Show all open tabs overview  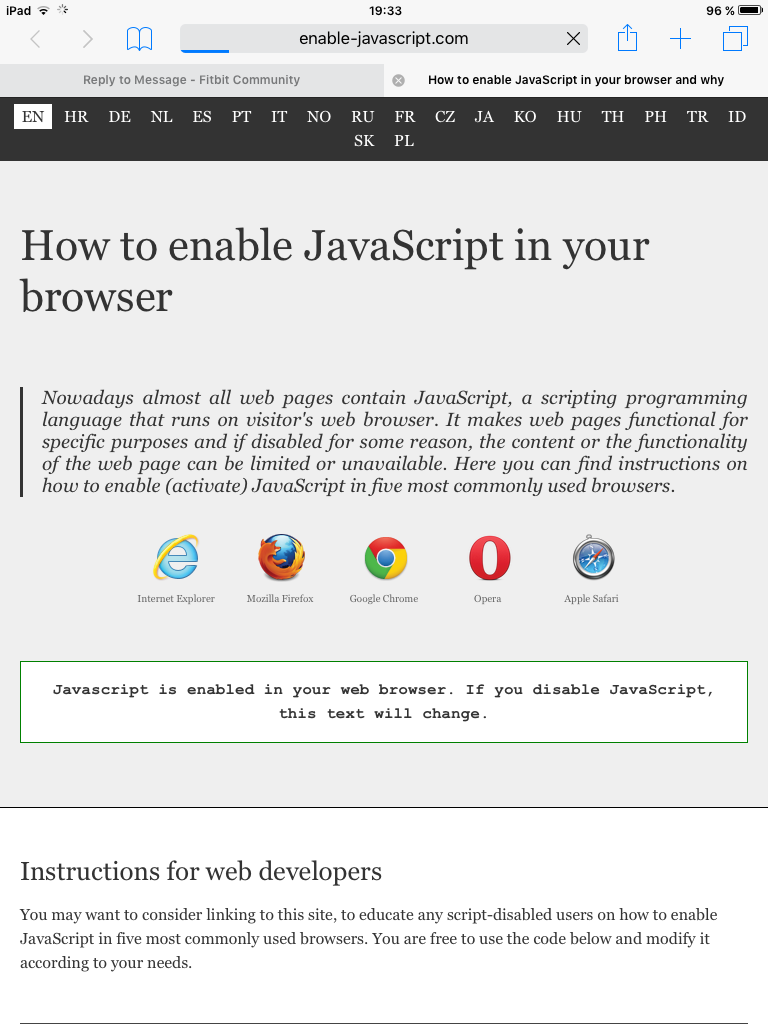735,39
